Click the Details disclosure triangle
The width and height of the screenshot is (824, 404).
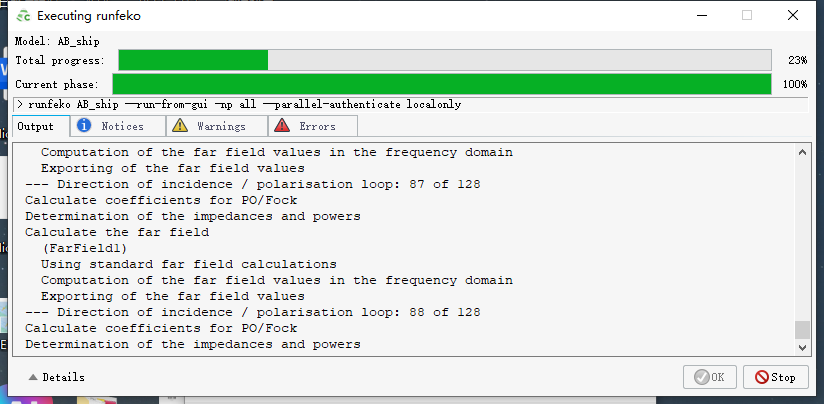tap(33, 377)
